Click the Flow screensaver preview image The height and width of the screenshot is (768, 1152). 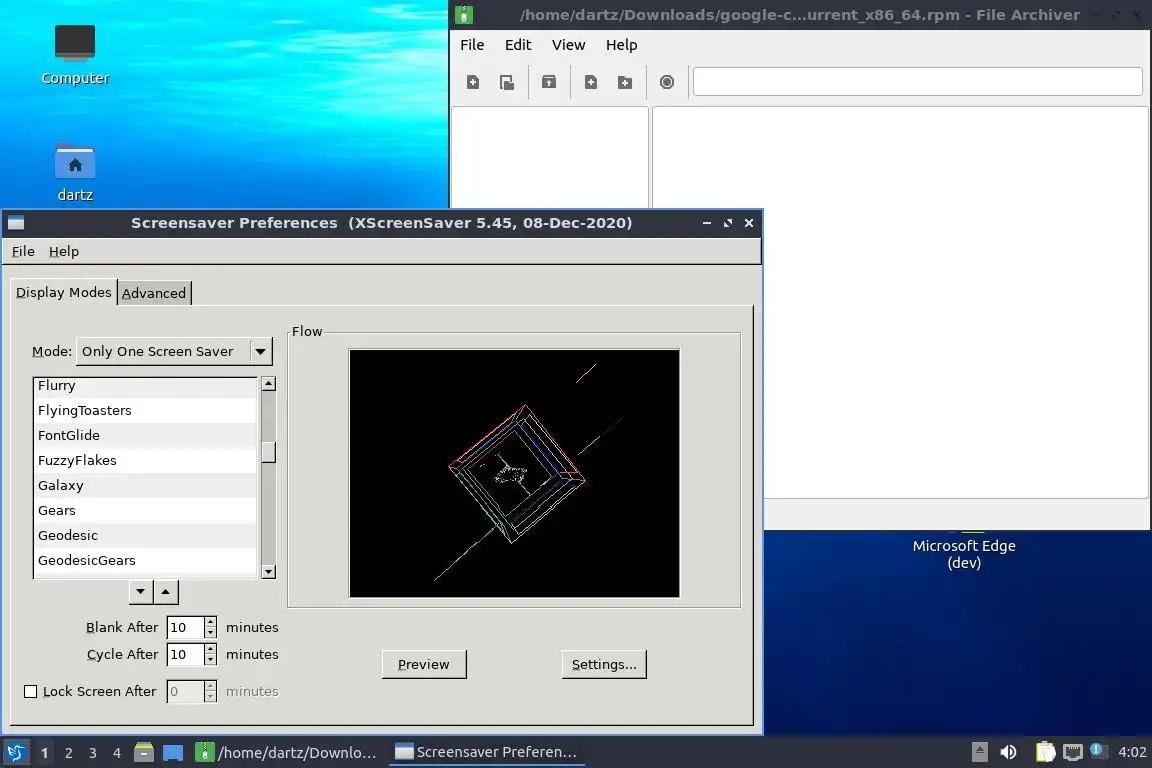[514, 473]
